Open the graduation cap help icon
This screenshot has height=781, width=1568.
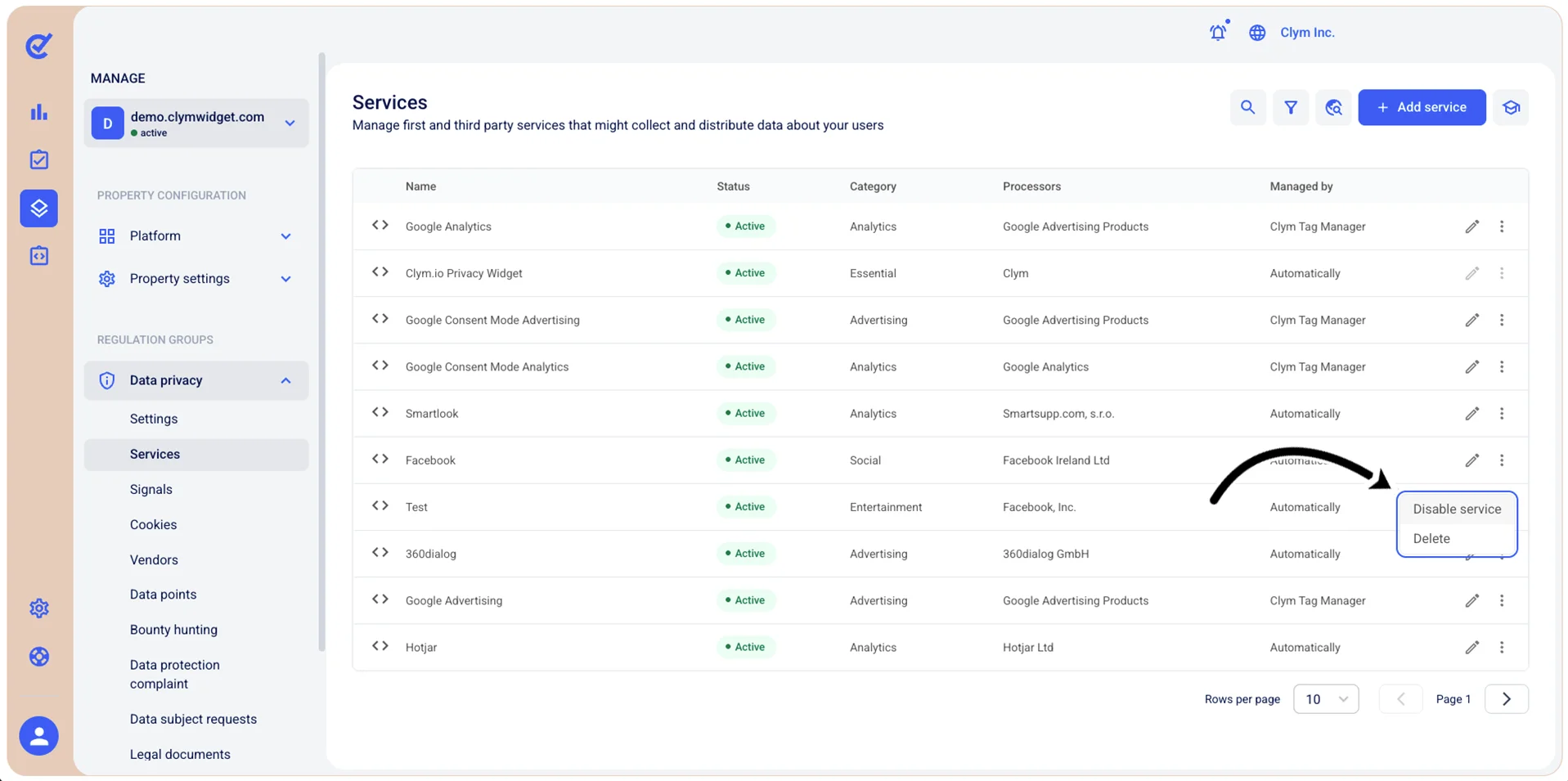click(x=1511, y=107)
